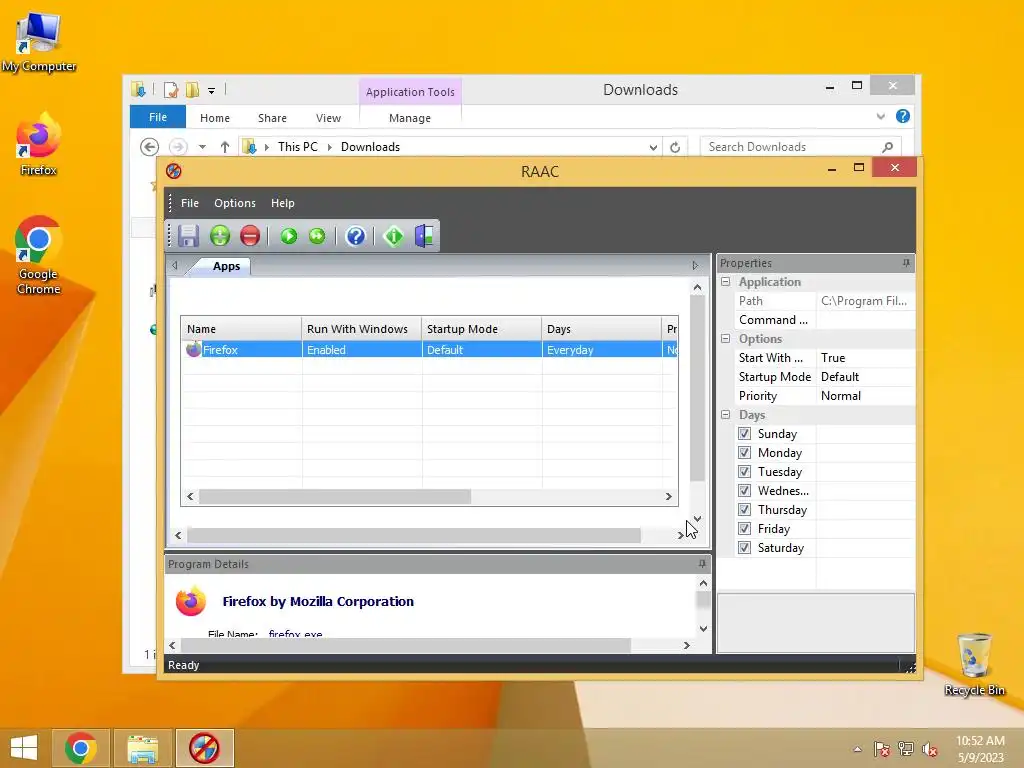The height and width of the screenshot is (768, 1024).
Task: Click tab scroll right arrow in RAAC
Action: tap(695, 265)
